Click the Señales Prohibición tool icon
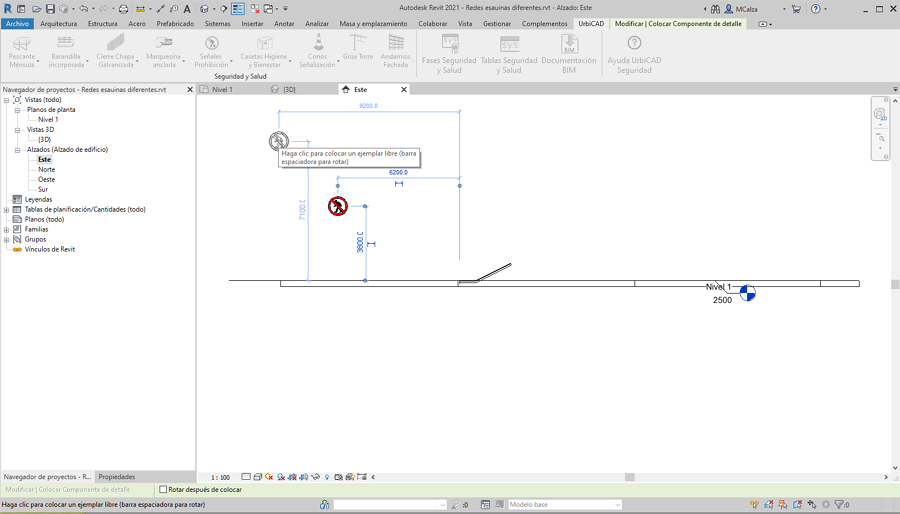Screen dimensions: 900x514 coord(211,44)
